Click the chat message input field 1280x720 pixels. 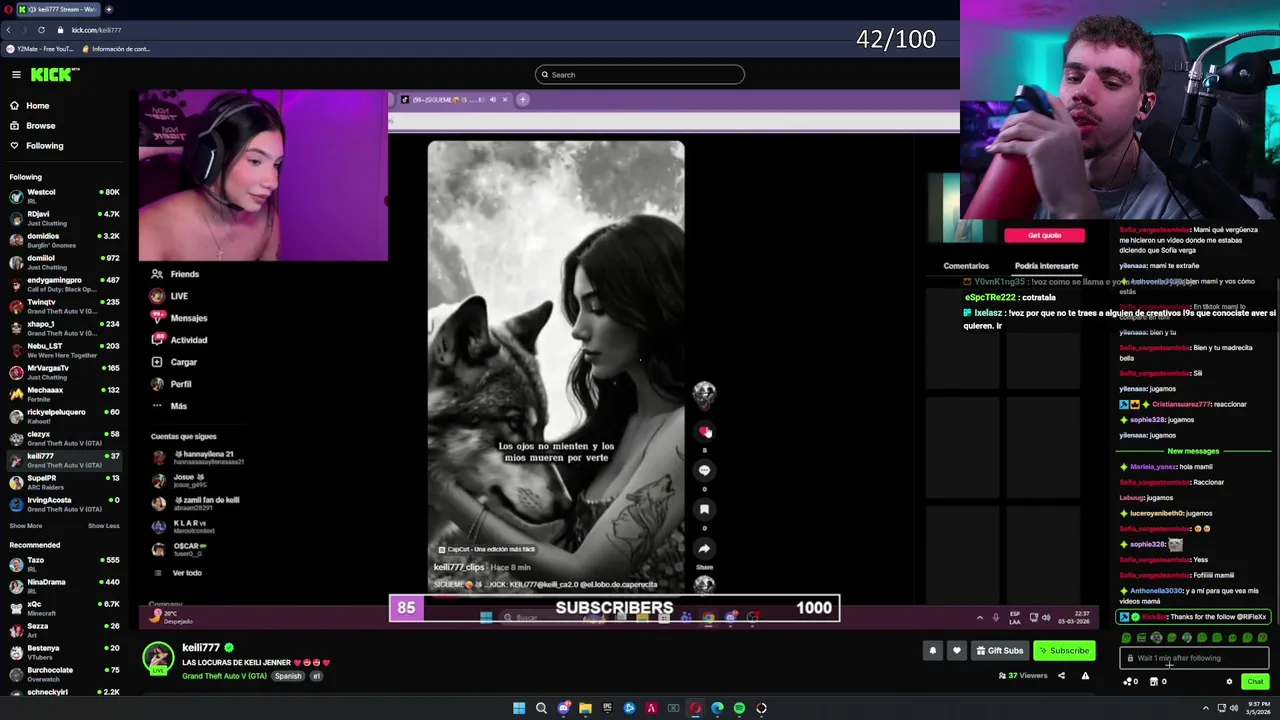tap(1193, 658)
